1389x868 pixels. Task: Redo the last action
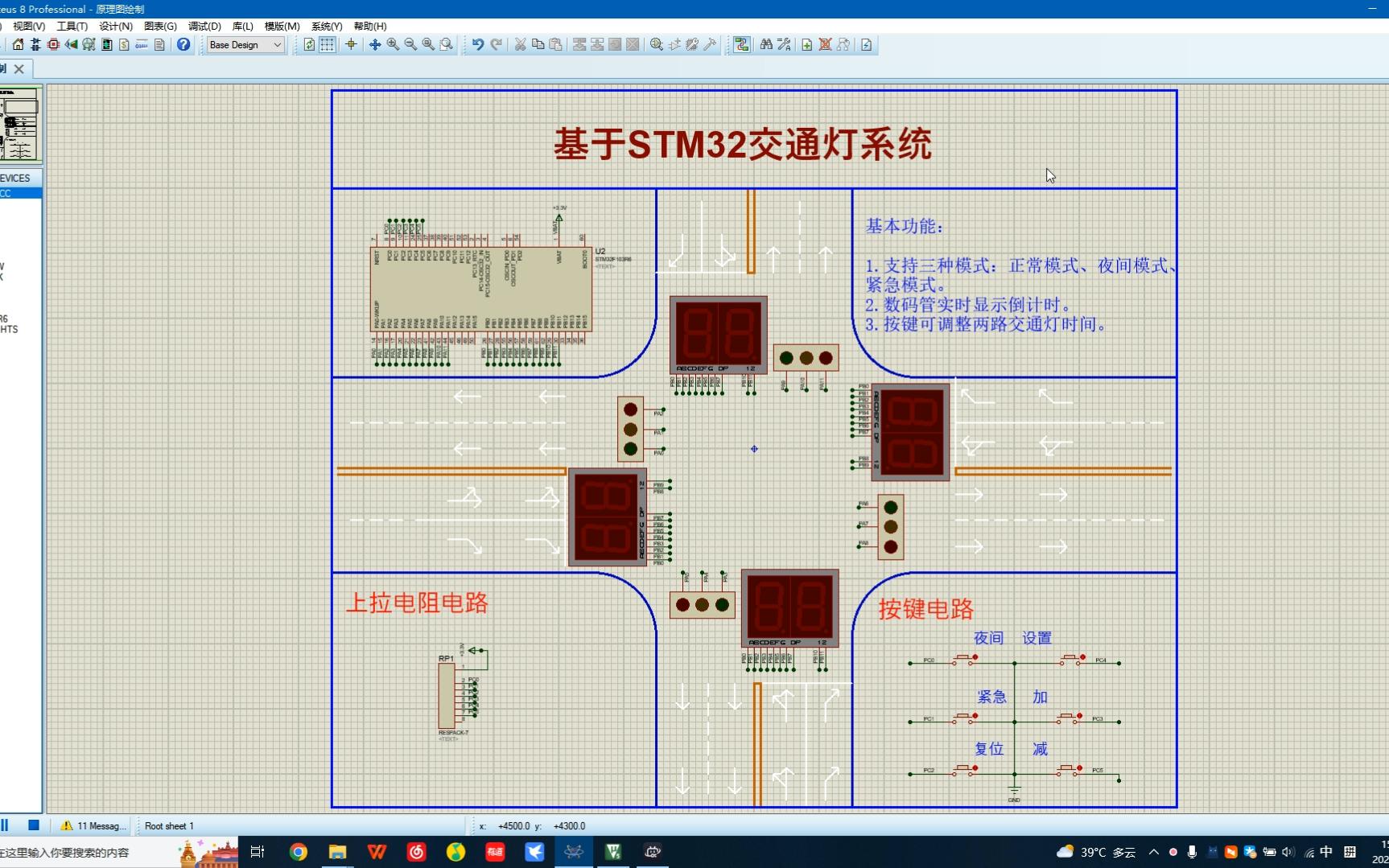pos(497,45)
